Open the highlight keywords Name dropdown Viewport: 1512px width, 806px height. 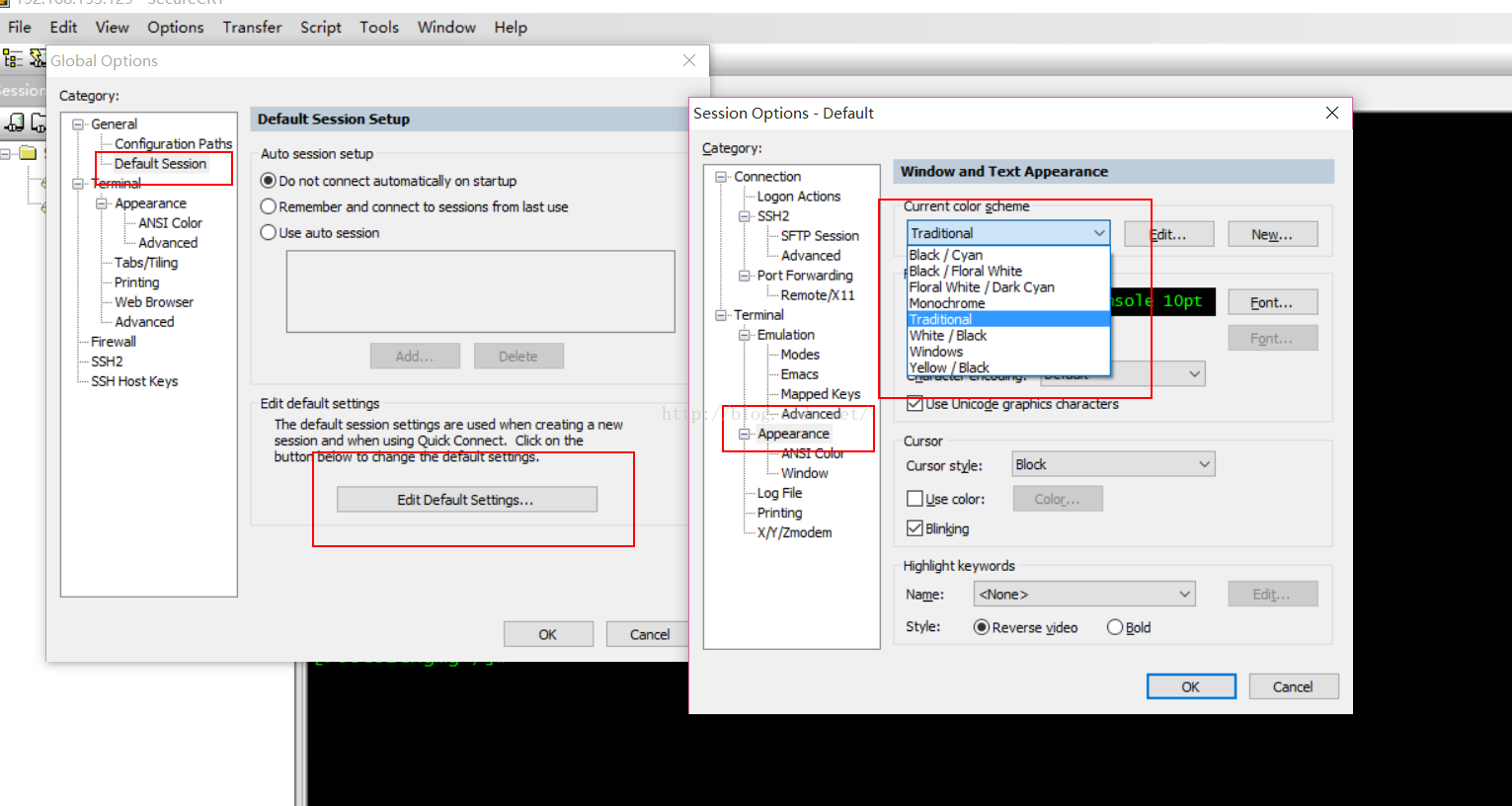coord(1084,594)
